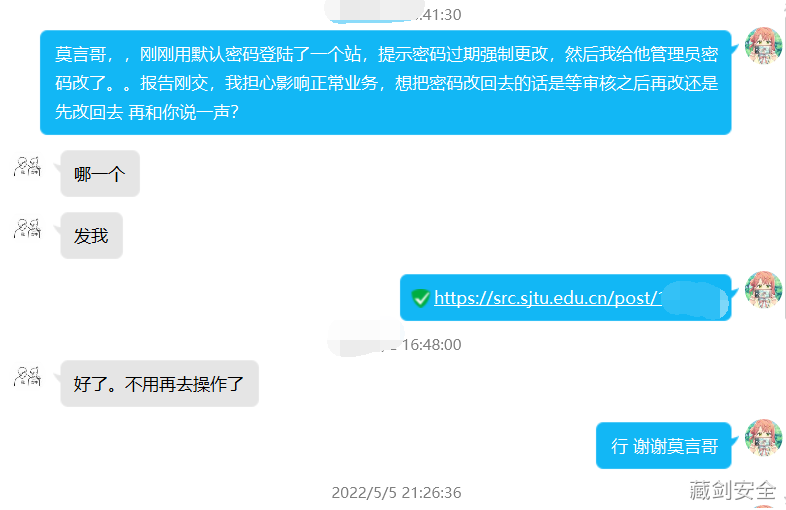Click sender avatar beside the long blue message

[x=763, y=46]
